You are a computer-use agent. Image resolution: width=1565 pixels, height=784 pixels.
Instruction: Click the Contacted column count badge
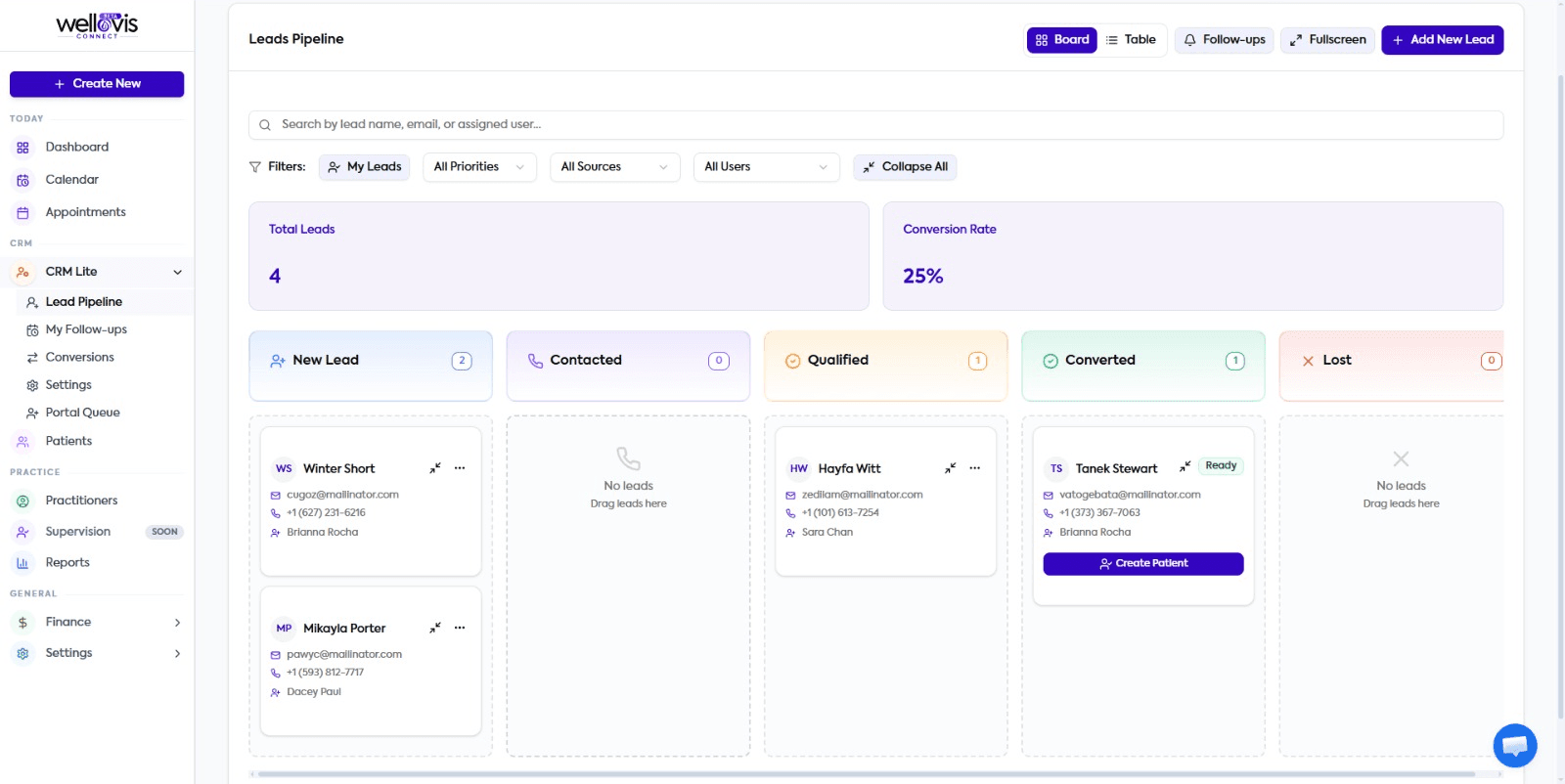(719, 361)
